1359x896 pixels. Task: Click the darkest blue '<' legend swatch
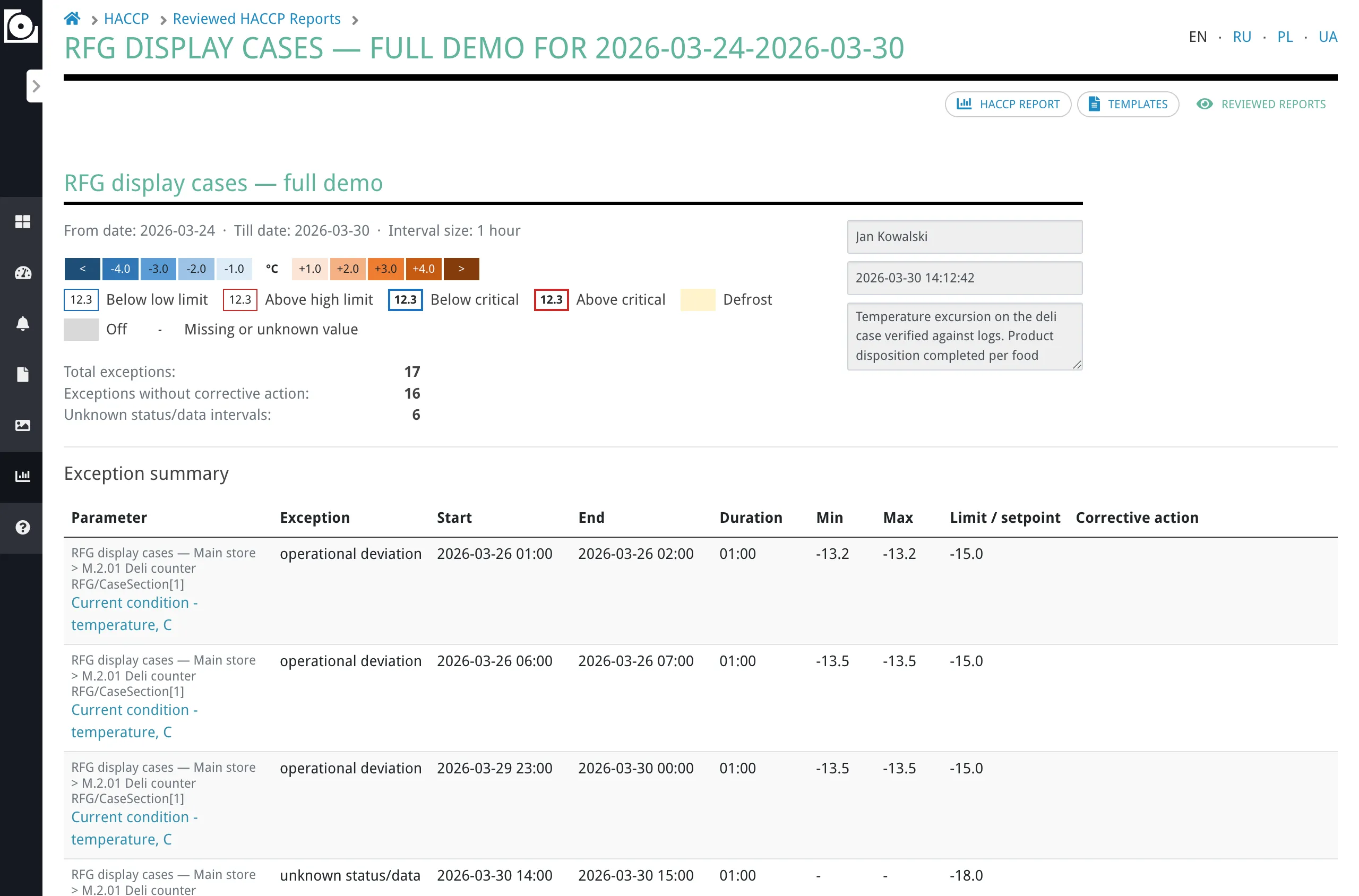82,269
